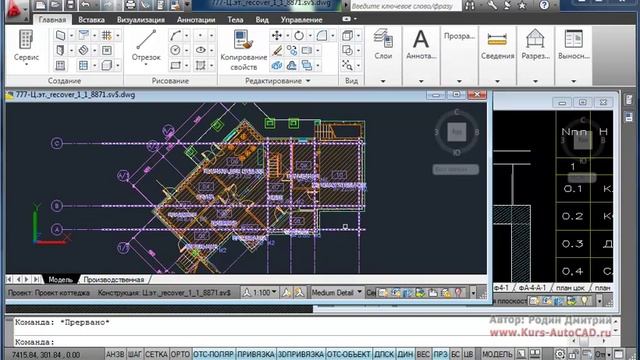640x360 pixels.
Task: Open the Разрез... section panel
Action: pyautogui.click(x=535, y=44)
